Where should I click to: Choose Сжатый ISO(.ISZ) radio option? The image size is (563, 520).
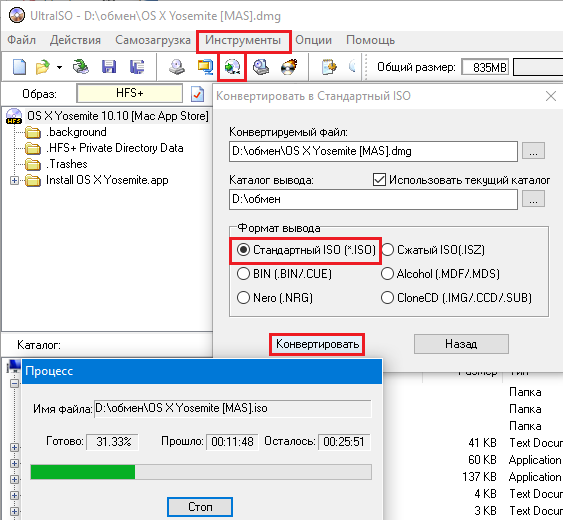tap(387, 250)
